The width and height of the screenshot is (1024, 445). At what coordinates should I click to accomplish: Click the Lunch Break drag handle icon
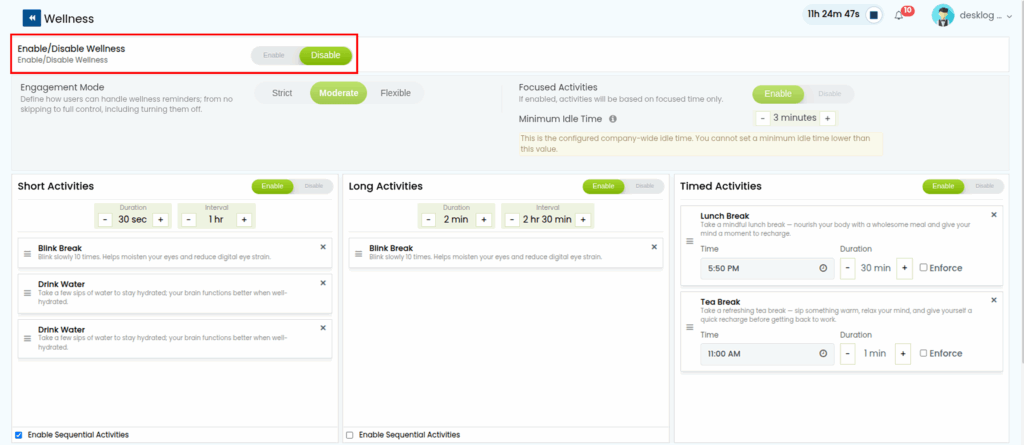coord(688,241)
